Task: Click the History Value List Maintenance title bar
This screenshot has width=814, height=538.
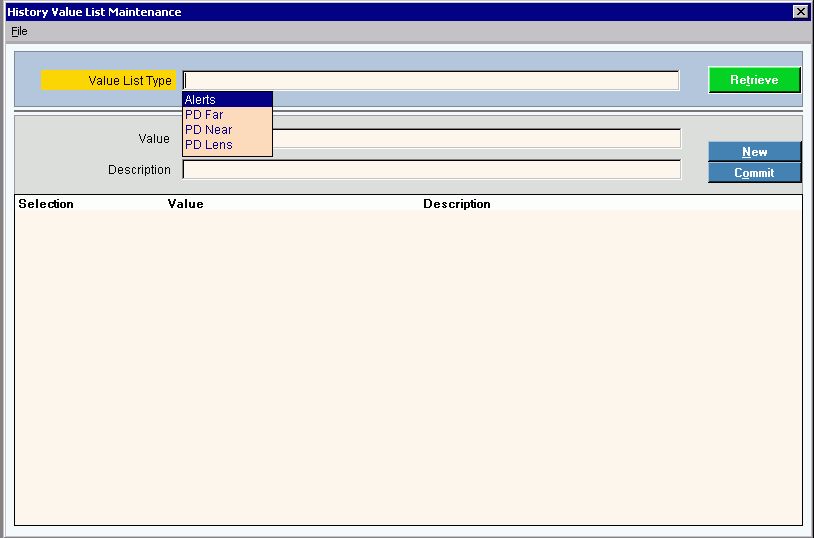Action: [x=400, y=11]
